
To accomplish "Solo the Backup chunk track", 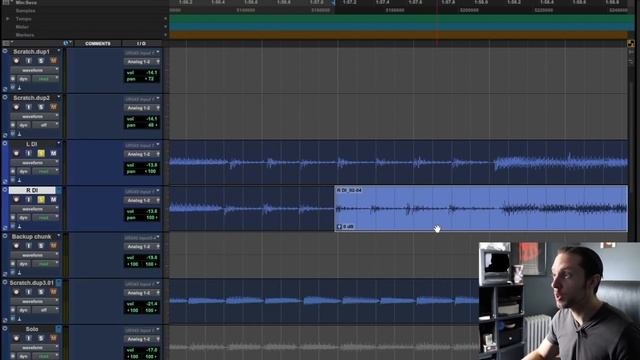I will click(41, 246).
